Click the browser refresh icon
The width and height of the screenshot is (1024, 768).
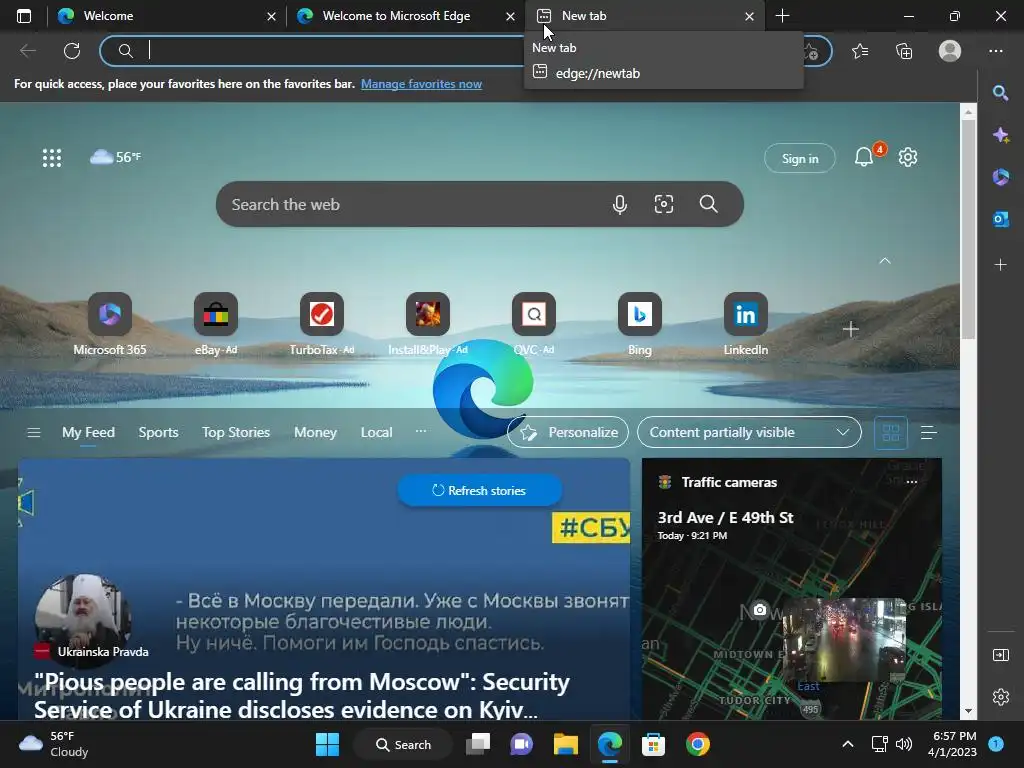pyautogui.click(x=72, y=51)
